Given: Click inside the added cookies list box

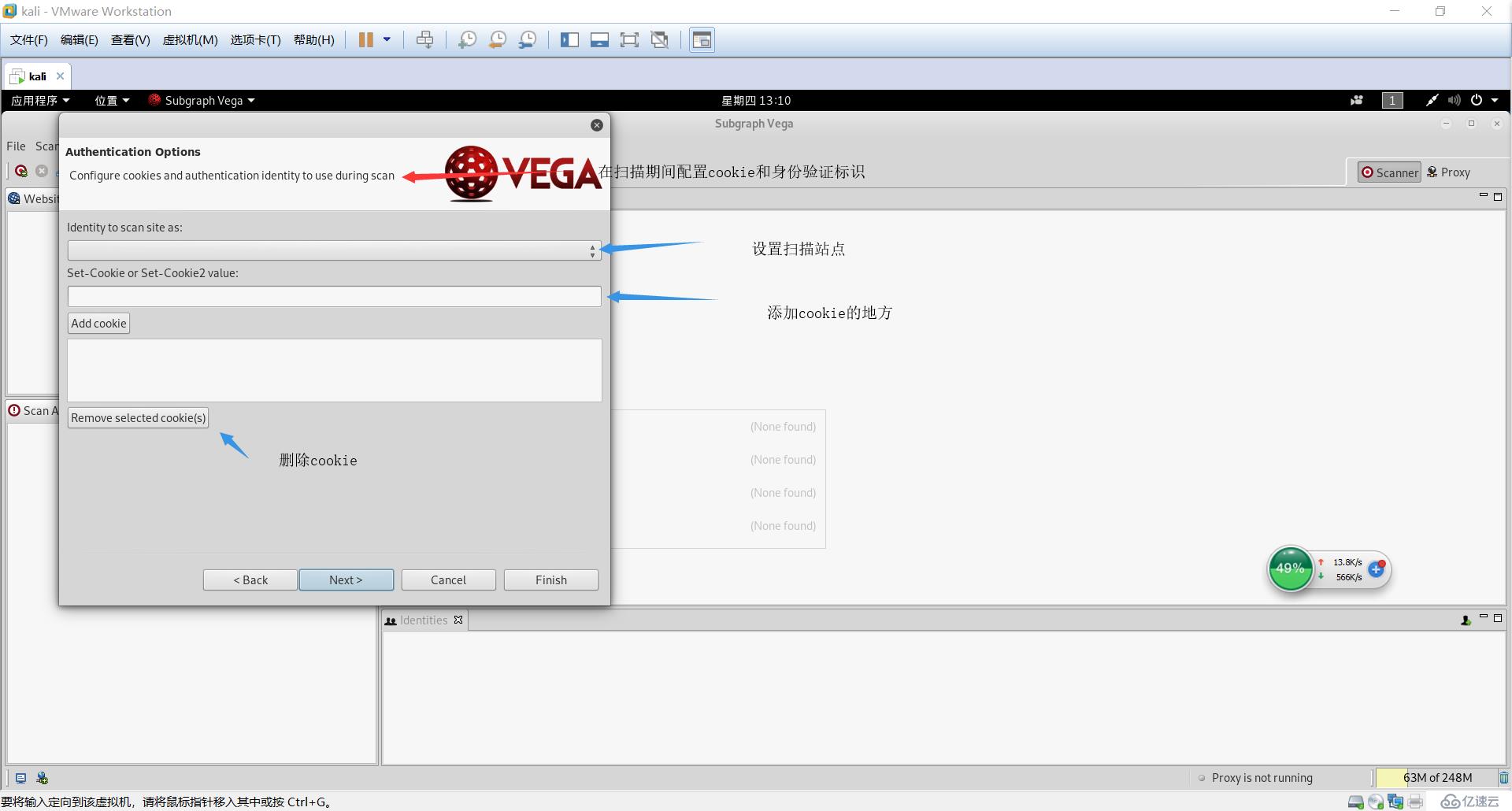Looking at the screenshot, I should [335, 370].
